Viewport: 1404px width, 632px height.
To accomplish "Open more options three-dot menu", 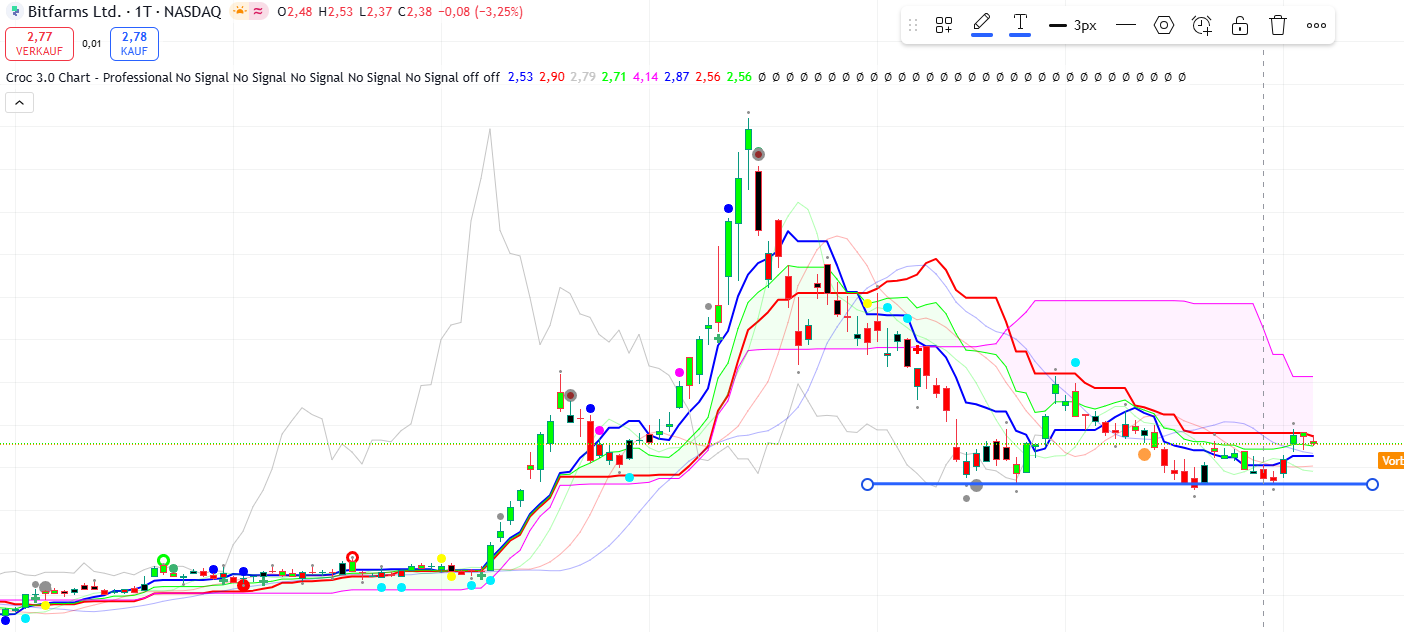I will (1316, 25).
